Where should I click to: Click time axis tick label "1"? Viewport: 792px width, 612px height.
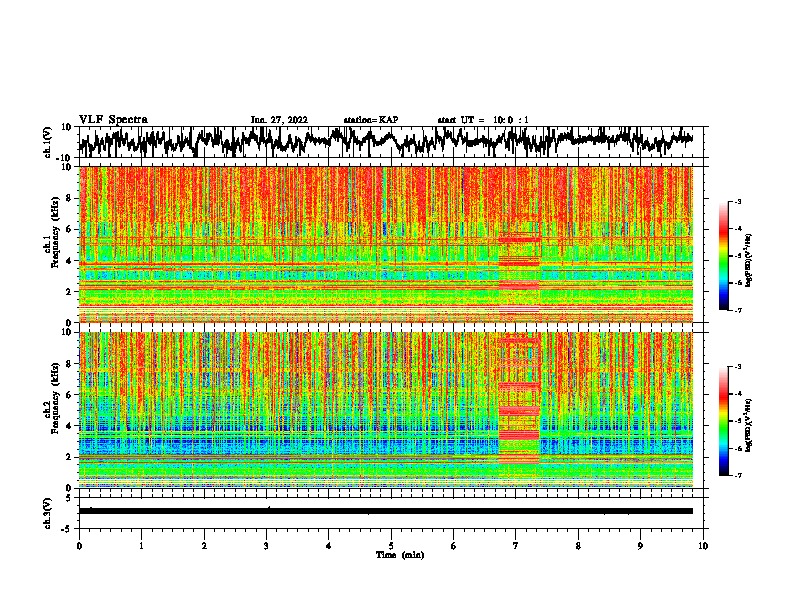click(x=141, y=546)
